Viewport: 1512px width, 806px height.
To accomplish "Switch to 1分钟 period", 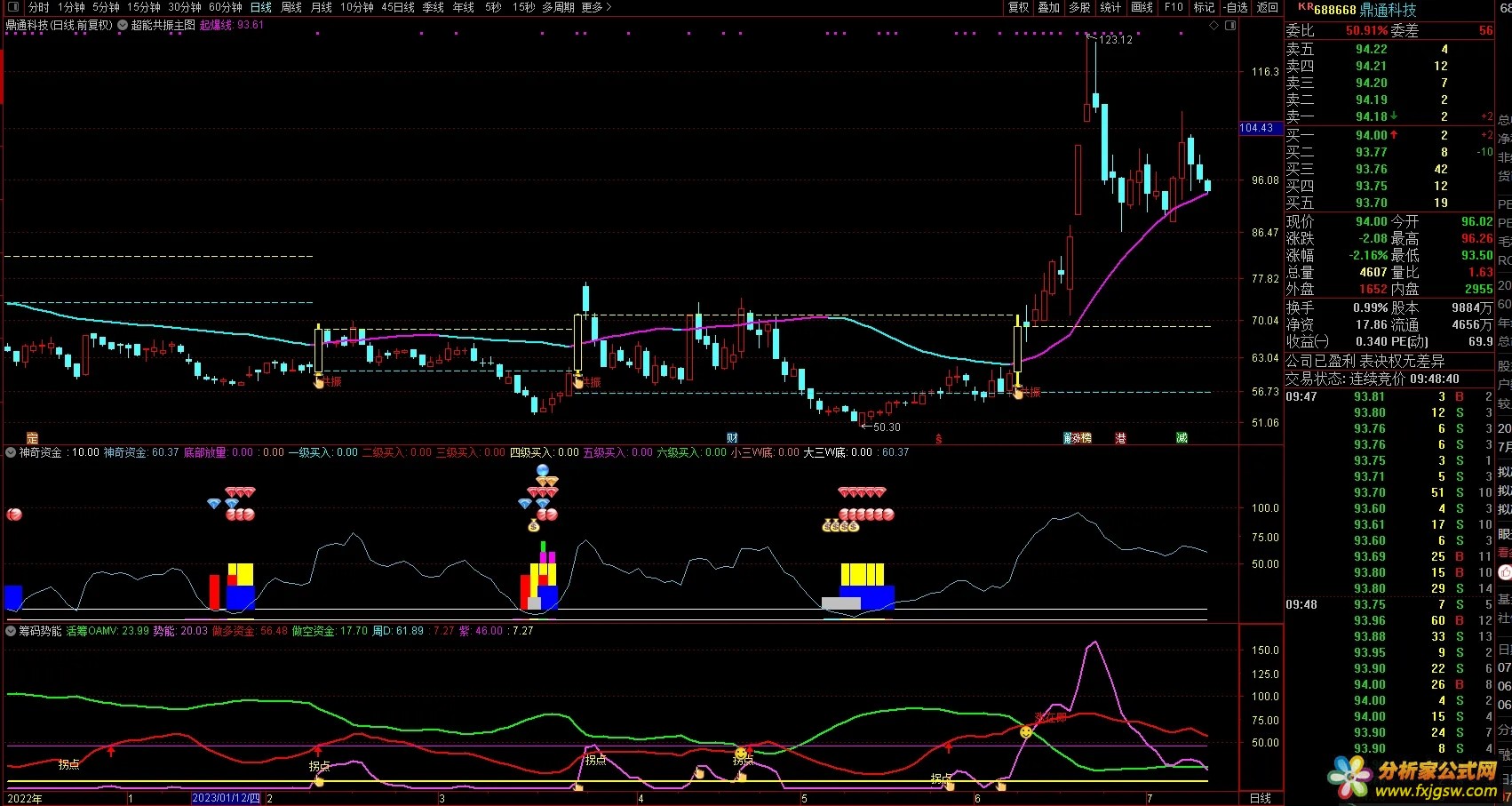I will [72, 7].
